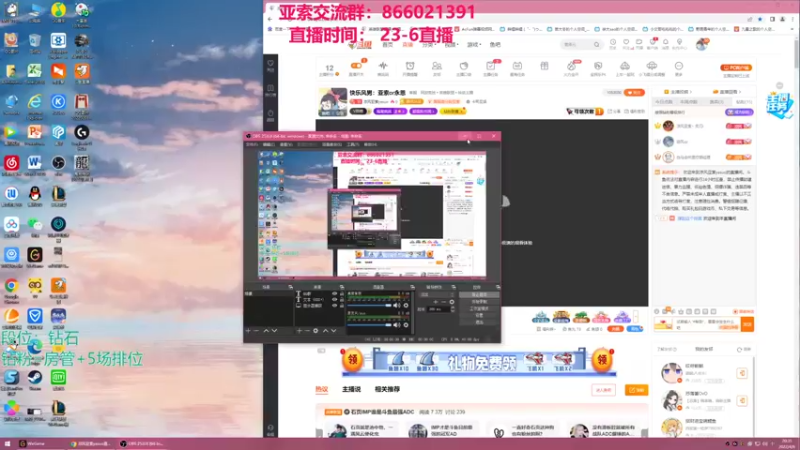Open the Excel desktop shortcut

[35, 71]
